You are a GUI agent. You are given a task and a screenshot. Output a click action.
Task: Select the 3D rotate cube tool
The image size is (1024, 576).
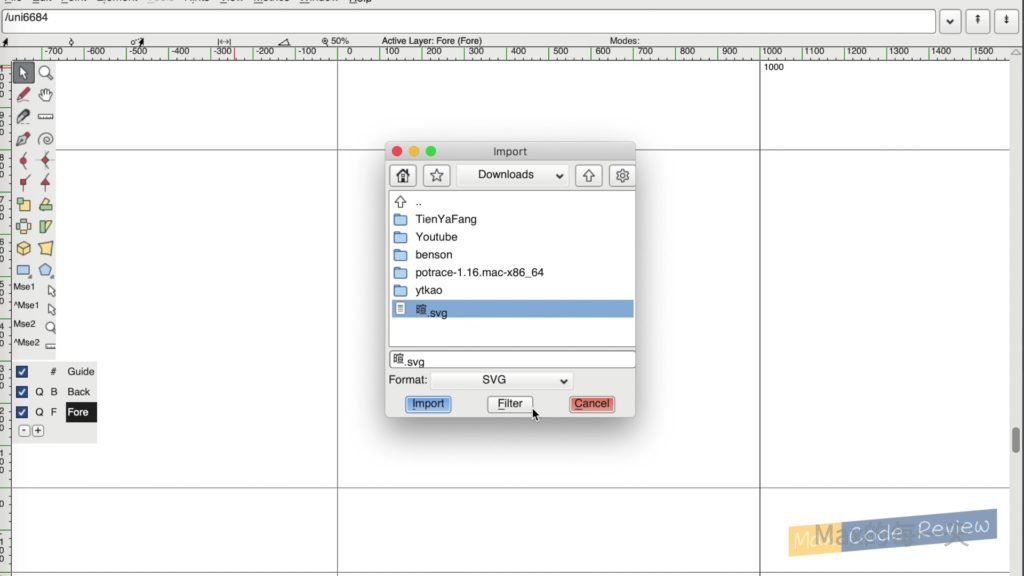(x=23, y=248)
